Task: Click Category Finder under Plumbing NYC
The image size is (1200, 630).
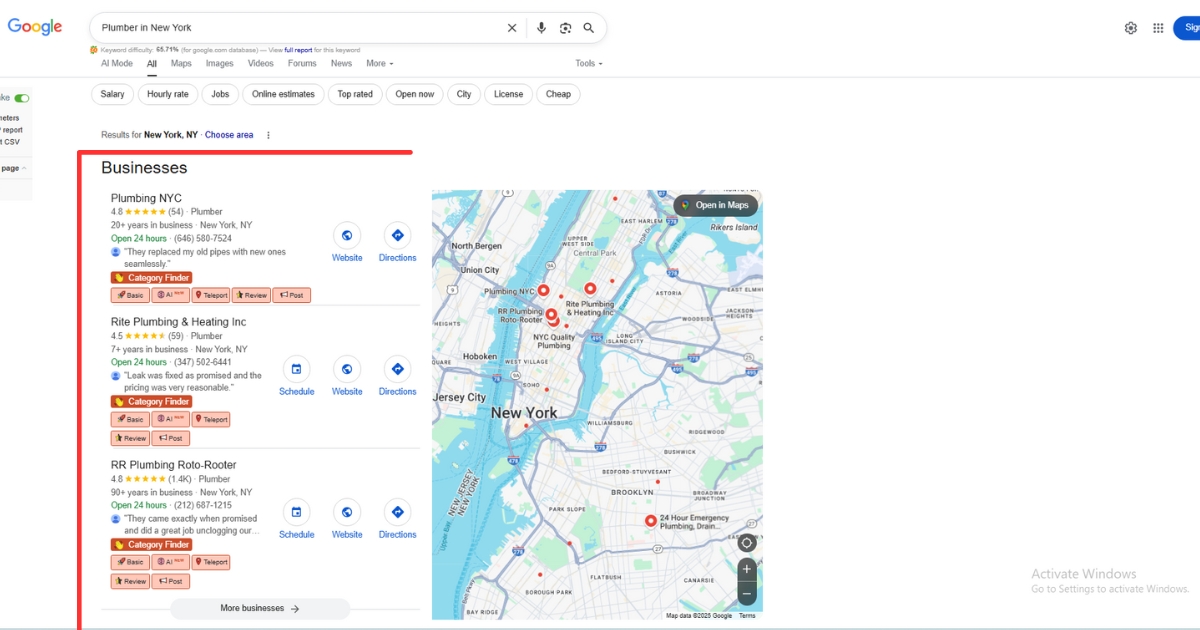Action: pos(151,278)
